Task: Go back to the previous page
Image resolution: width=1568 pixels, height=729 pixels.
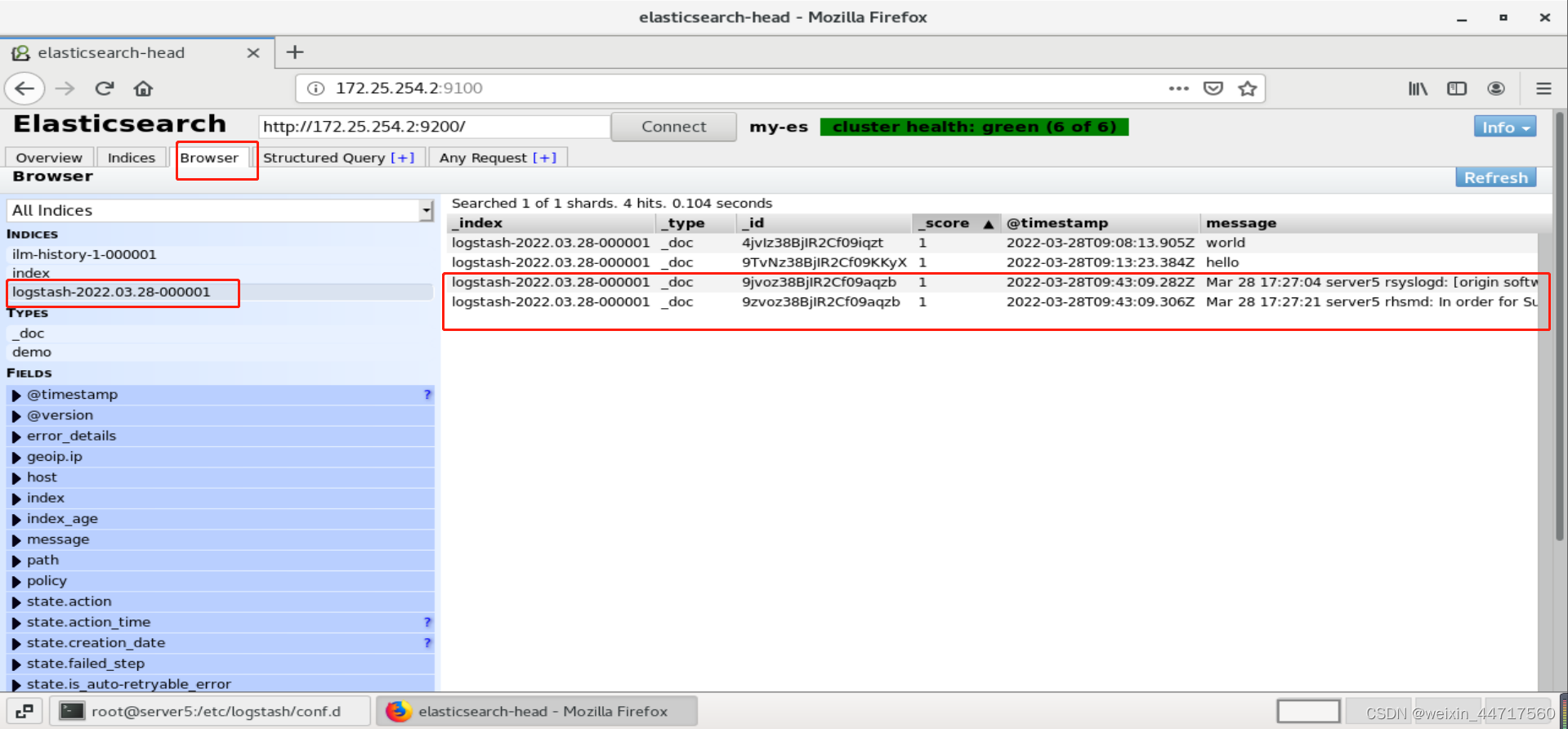Action: click(x=25, y=88)
